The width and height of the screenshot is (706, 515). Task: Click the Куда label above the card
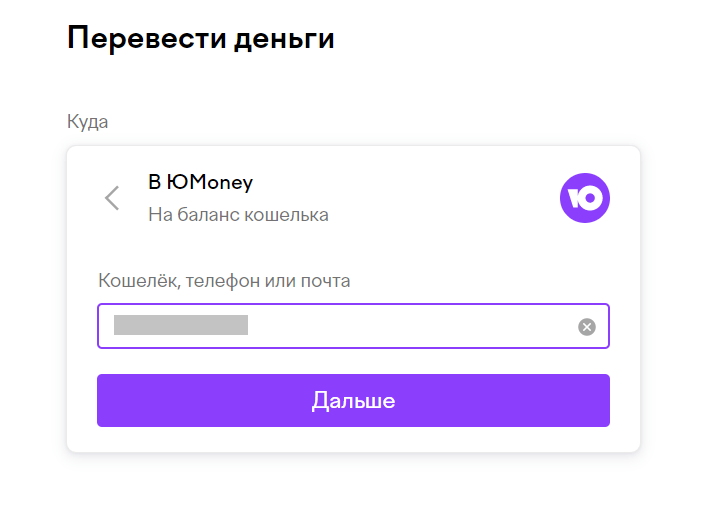[x=87, y=122]
